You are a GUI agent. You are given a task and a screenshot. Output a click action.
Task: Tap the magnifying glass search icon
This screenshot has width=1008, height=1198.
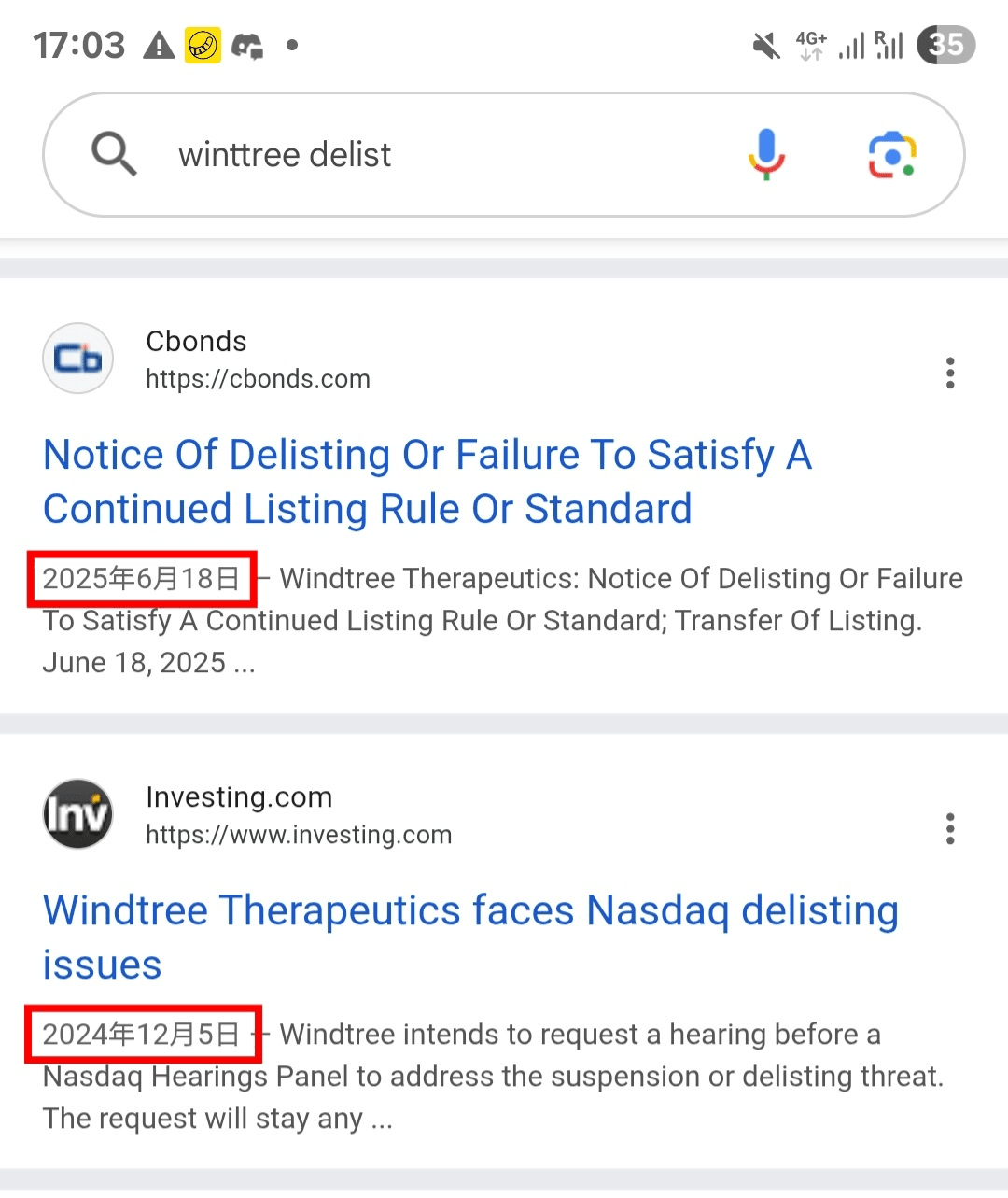tap(114, 154)
